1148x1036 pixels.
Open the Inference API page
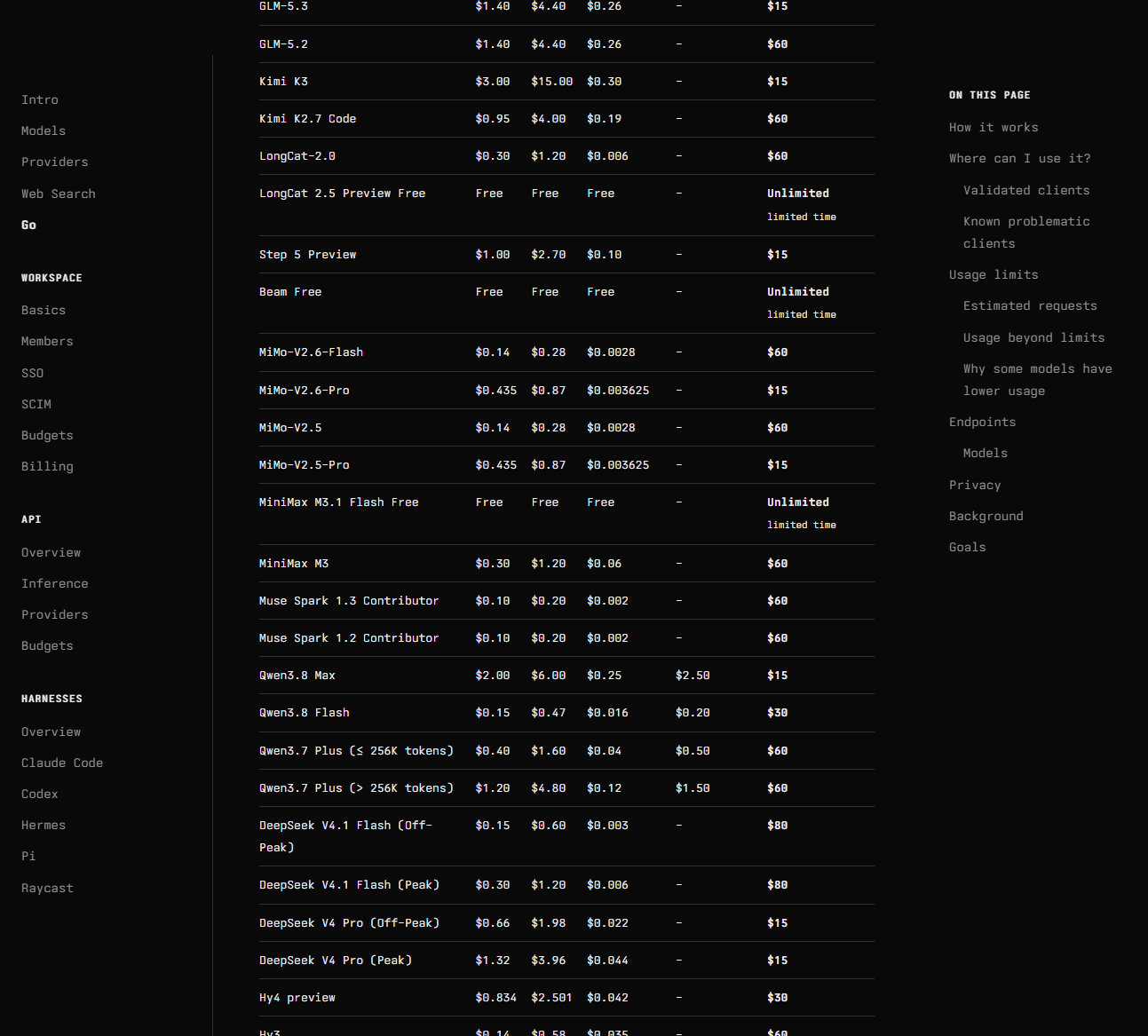55,583
